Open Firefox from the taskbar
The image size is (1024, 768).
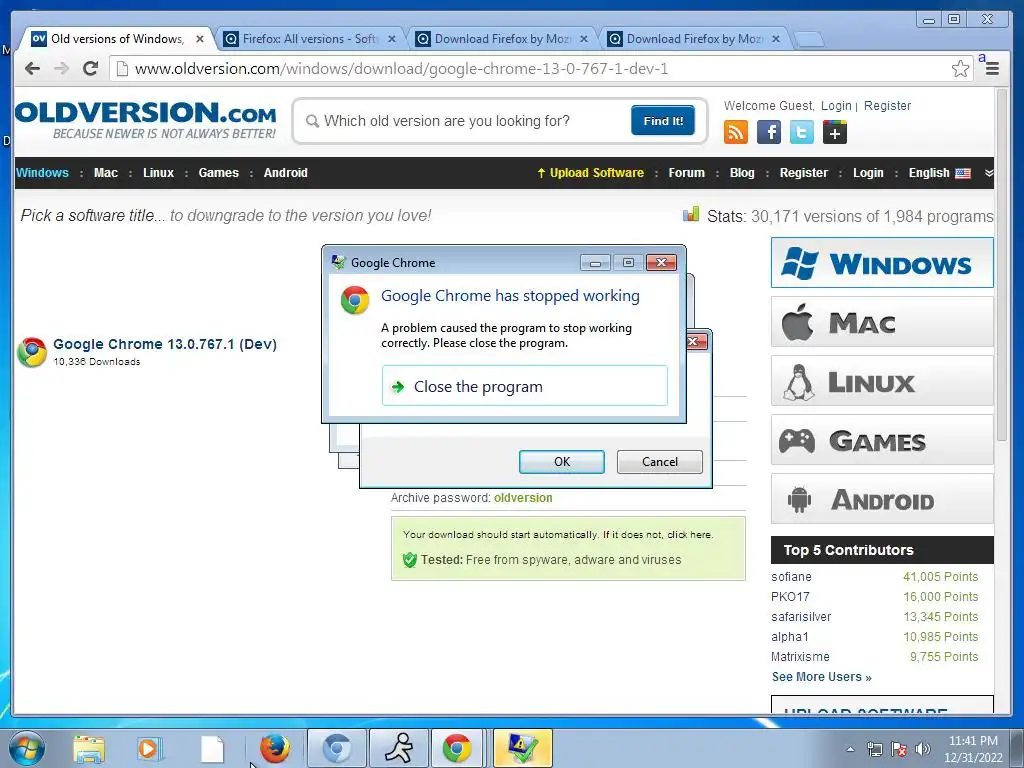point(275,748)
